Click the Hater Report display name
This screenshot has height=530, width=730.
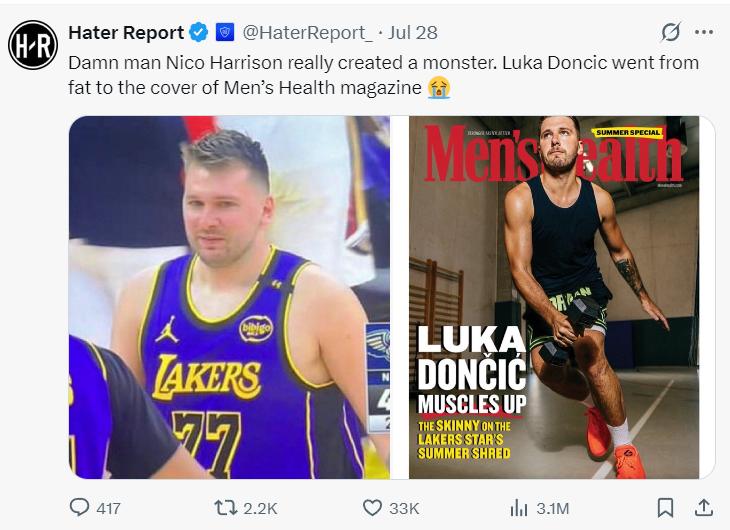coord(126,33)
